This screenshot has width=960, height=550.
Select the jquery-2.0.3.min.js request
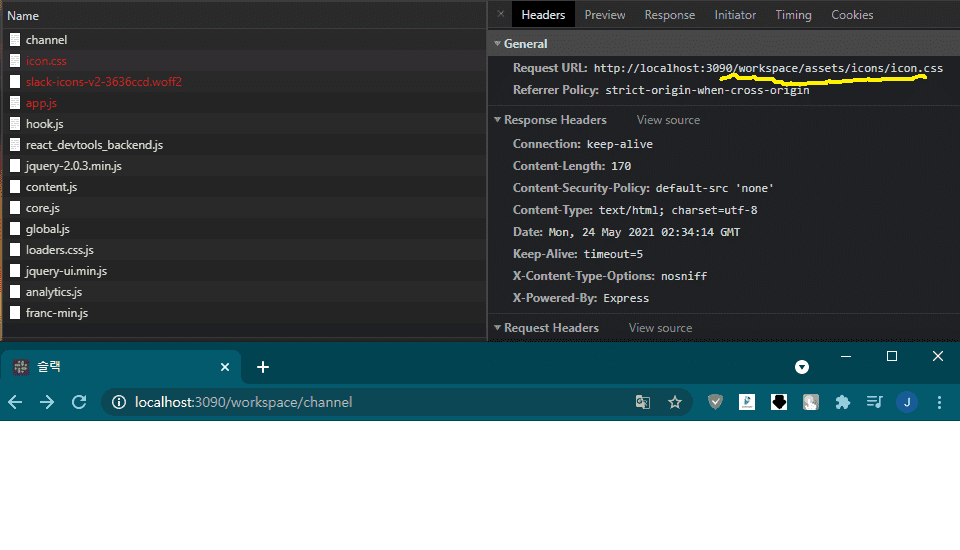pos(244,166)
